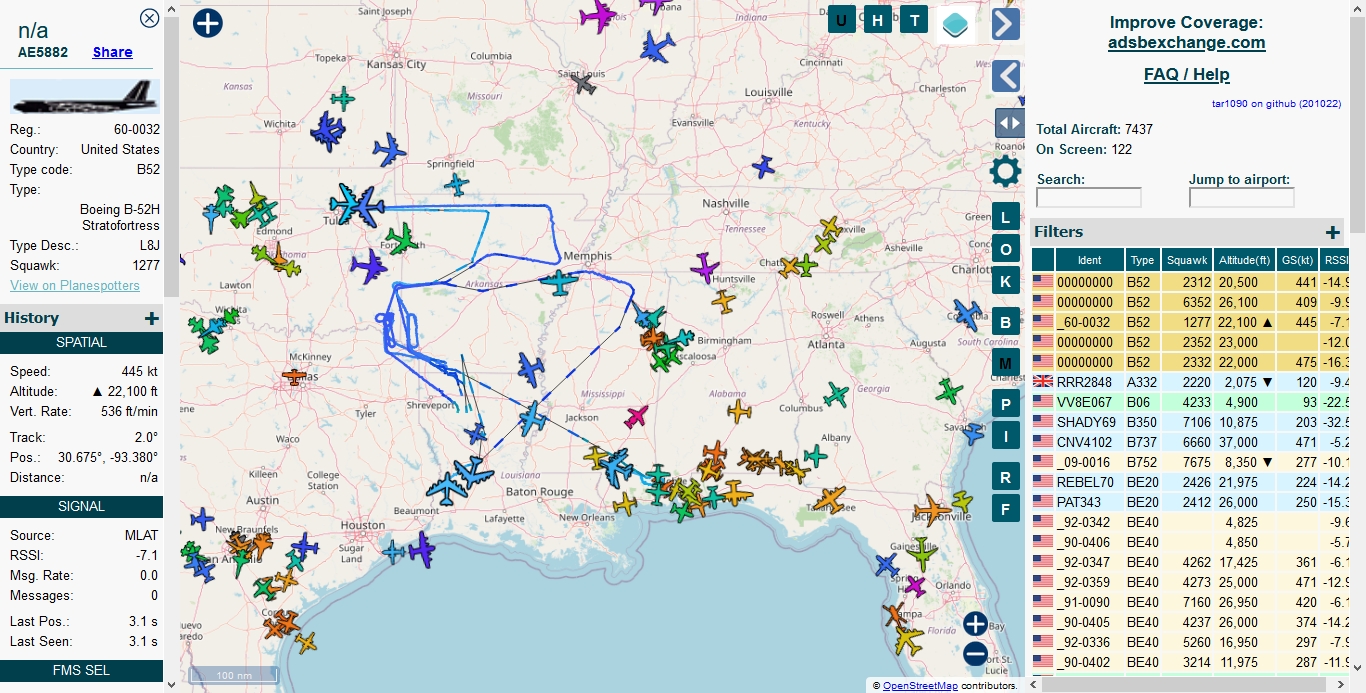Toggle the F map button

click(x=1005, y=509)
